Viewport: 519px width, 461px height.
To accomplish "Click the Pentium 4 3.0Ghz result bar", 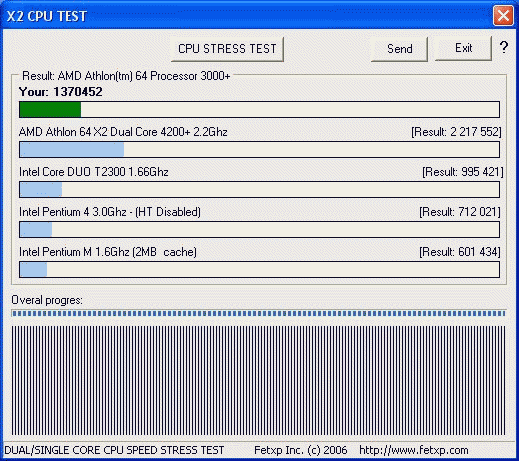I will pos(259,229).
